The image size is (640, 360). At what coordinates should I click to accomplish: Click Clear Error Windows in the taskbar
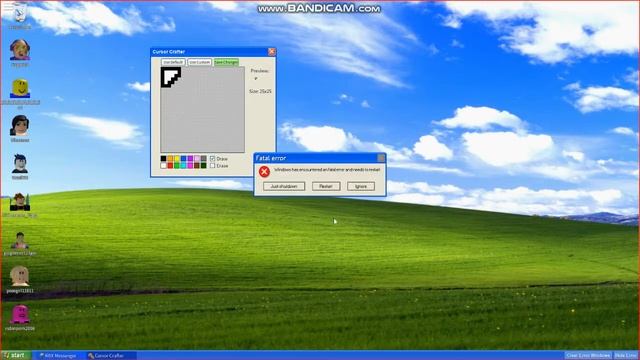coord(588,356)
